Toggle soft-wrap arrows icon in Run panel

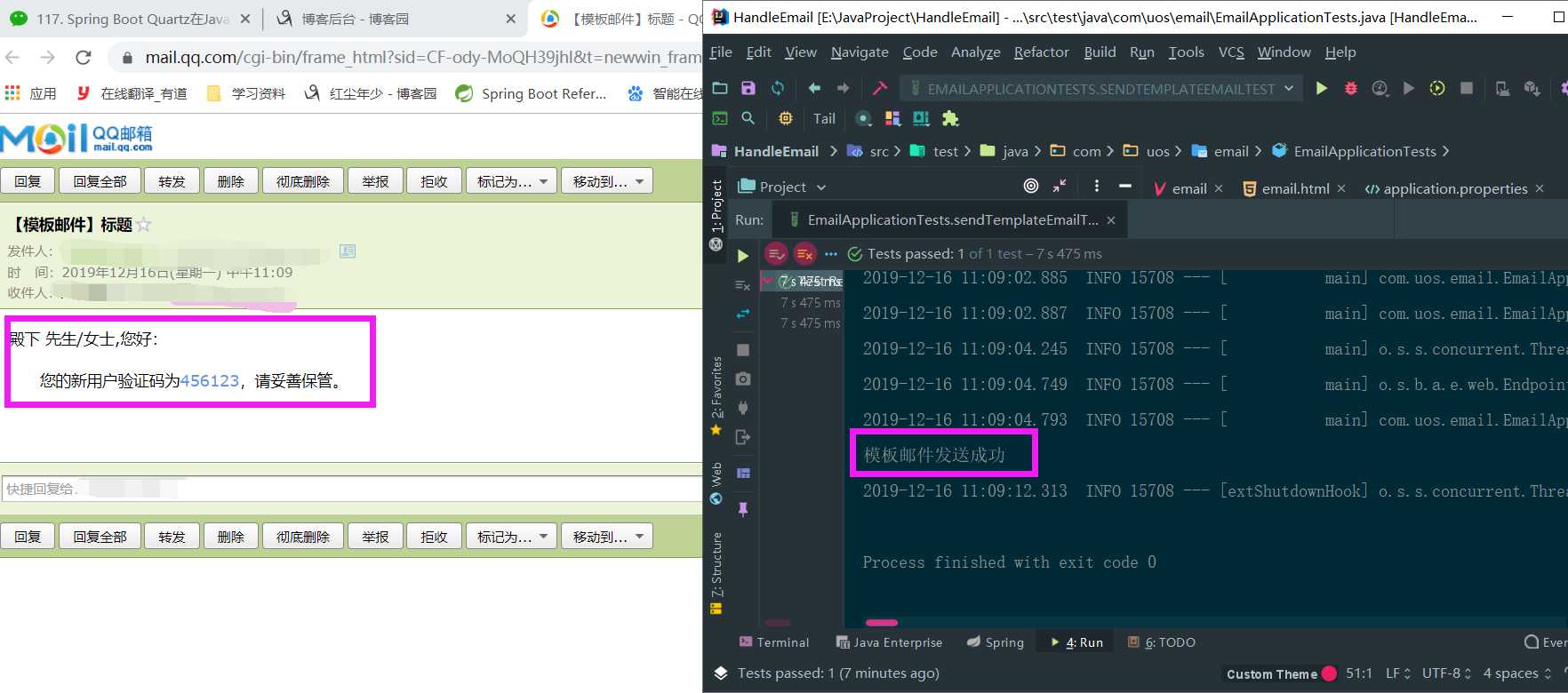743,314
